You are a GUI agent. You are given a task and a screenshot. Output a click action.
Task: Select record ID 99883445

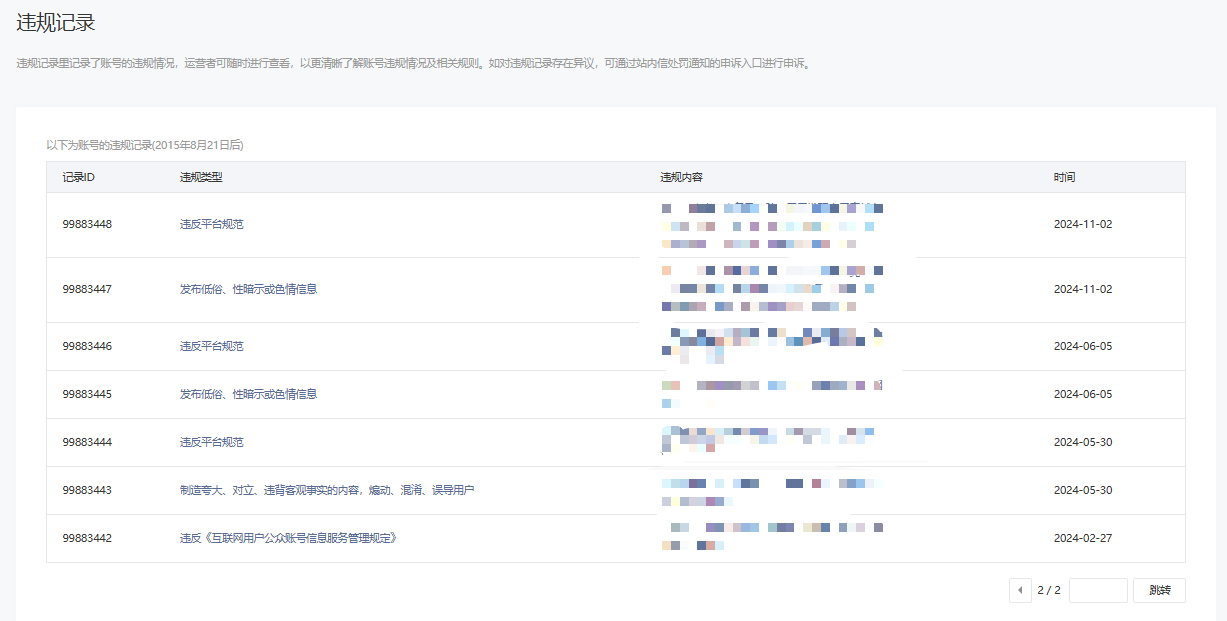87,394
